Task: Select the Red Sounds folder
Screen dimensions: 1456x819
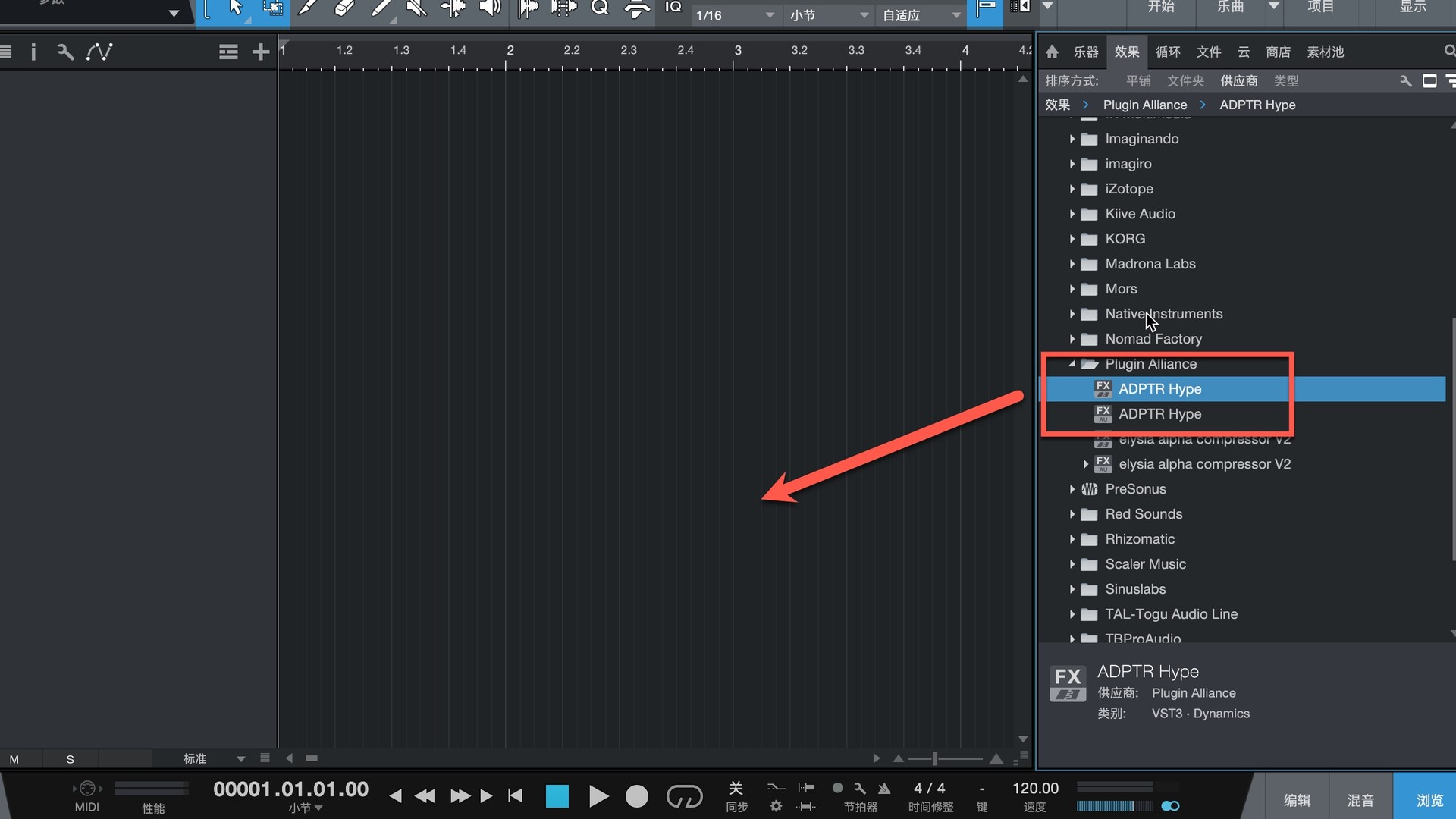Action: point(1144,514)
